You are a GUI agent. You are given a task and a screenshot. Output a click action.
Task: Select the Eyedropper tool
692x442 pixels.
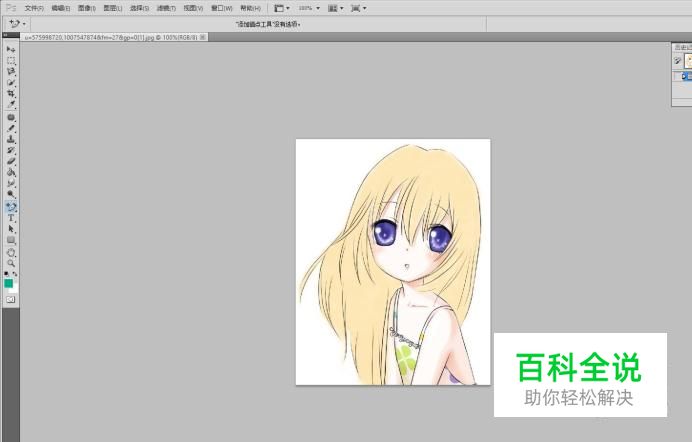coord(11,105)
